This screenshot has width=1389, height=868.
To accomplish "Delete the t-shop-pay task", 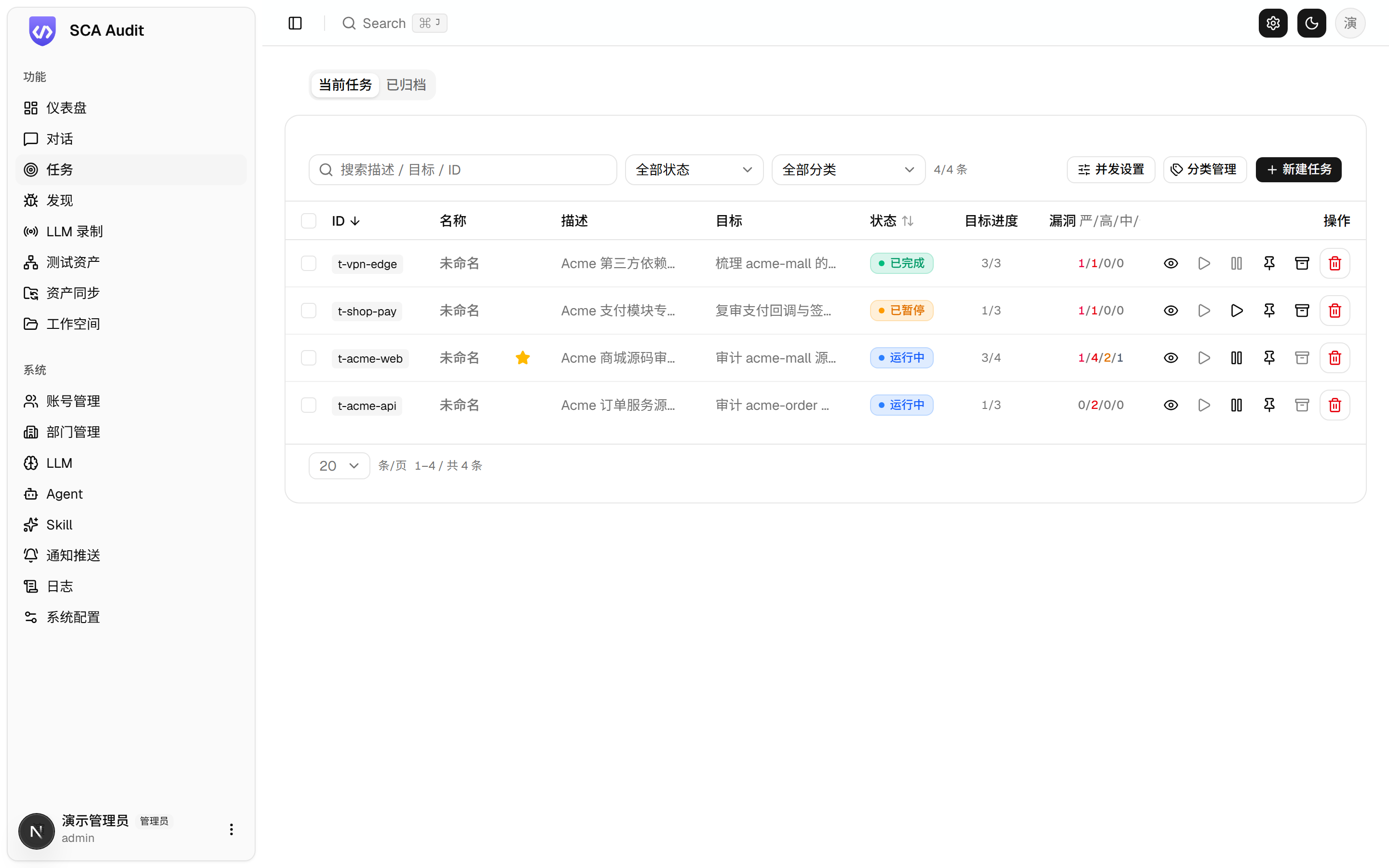I will tap(1335, 311).
